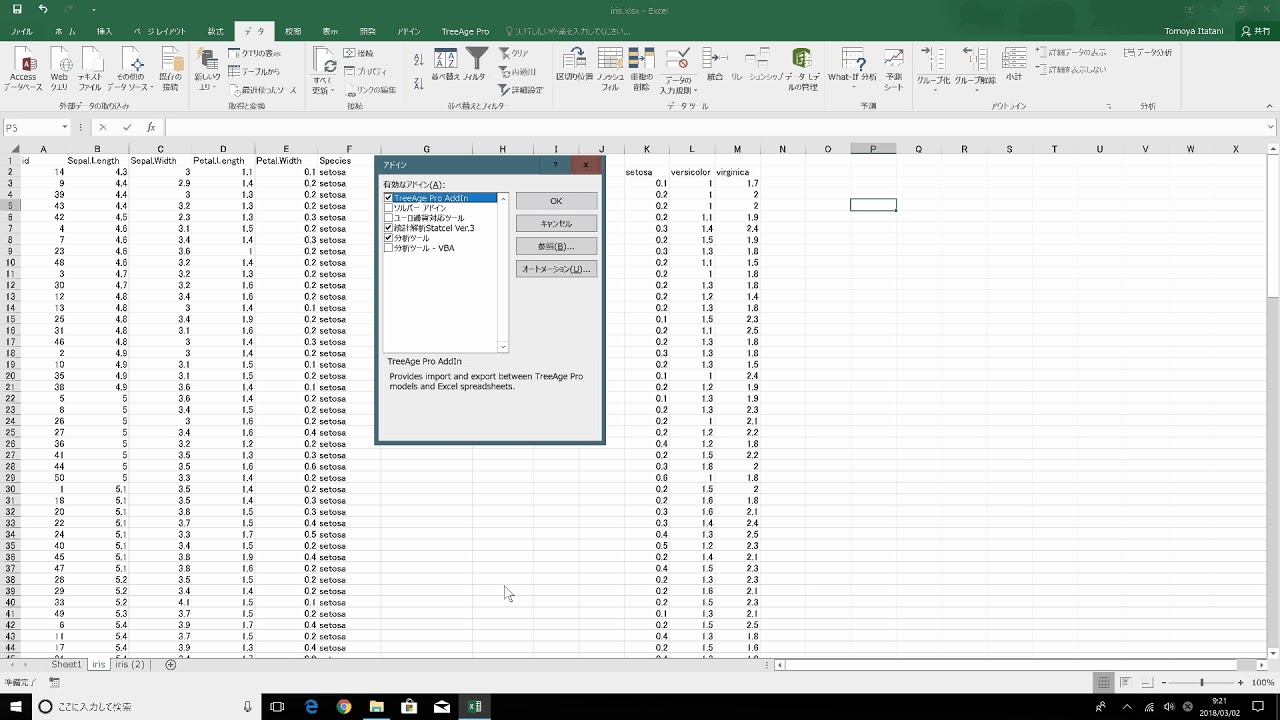Adjust the zoom slider in status bar
Screen dimensions: 1280x720
(1201, 683)
